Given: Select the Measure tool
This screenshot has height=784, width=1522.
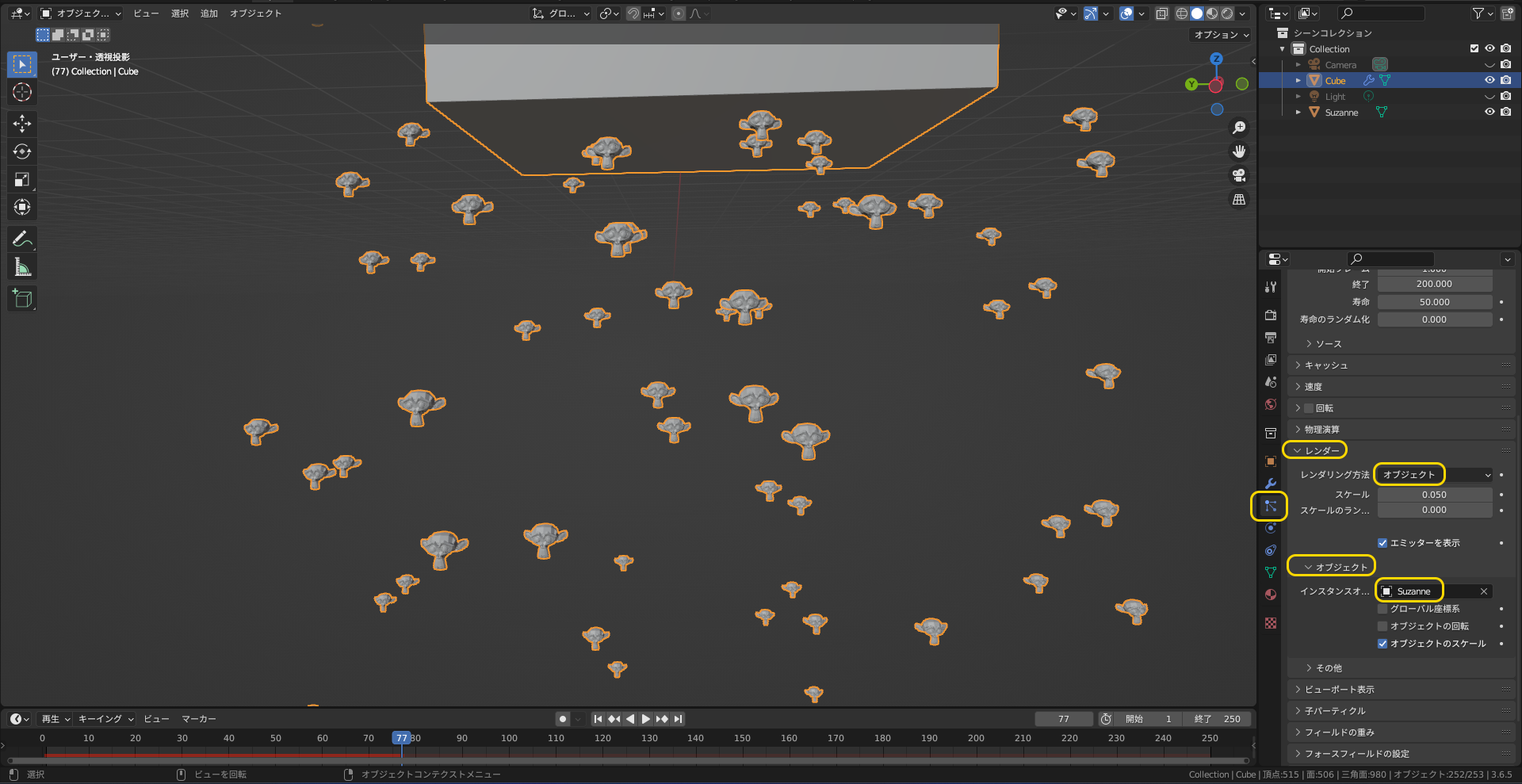Looking at the screenshot, I should (22, 267).
